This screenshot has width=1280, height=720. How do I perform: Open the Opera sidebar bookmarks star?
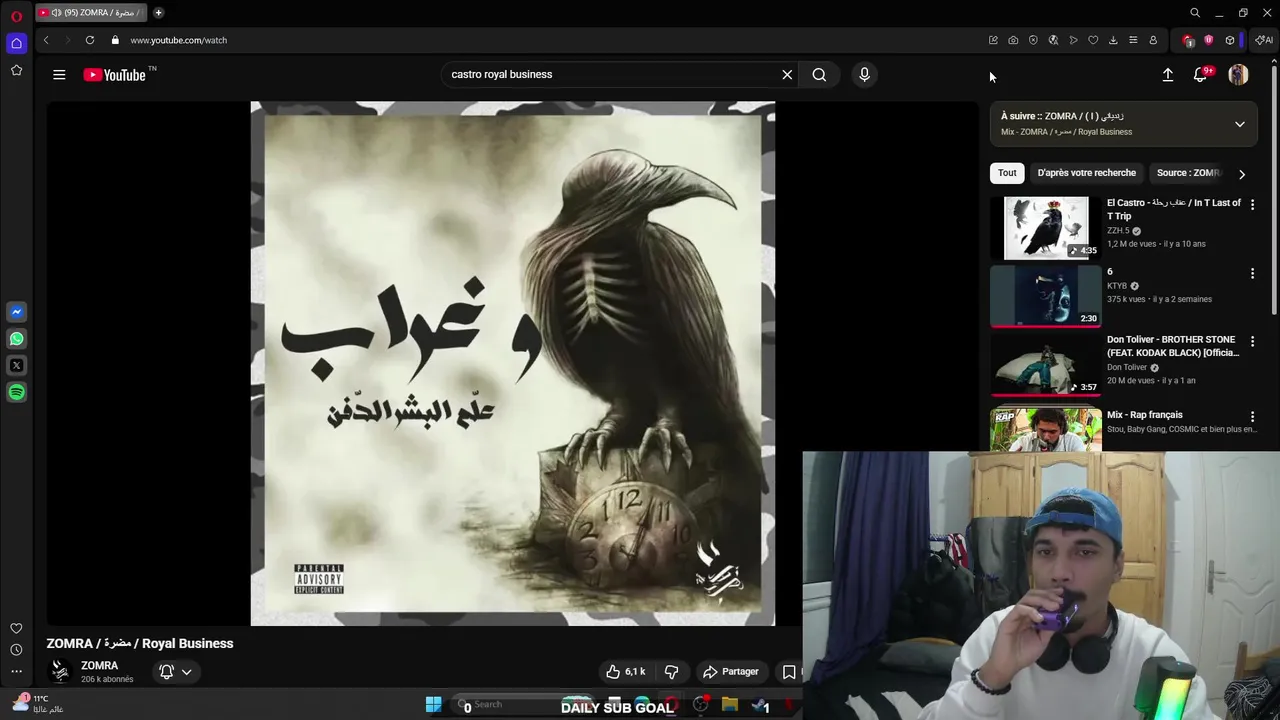[16, 70]
